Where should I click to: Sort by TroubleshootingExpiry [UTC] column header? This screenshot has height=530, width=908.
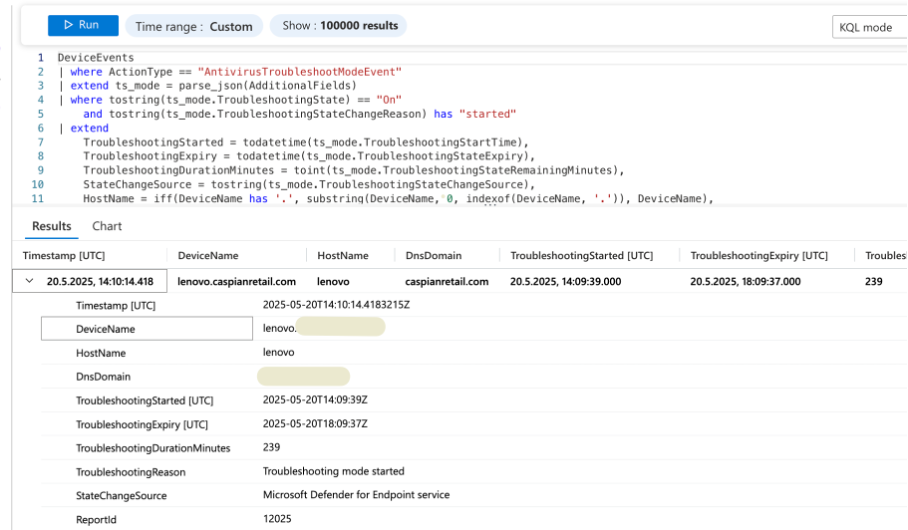click(759, 255)
